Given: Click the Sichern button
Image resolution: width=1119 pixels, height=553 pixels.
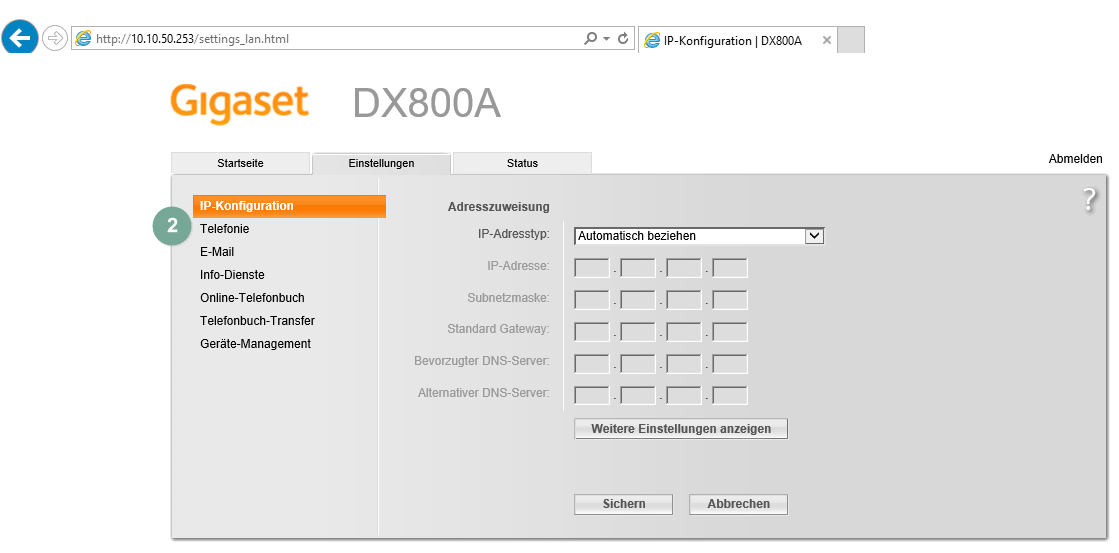Looking at the screenshot, I should (x=623, y=504).
